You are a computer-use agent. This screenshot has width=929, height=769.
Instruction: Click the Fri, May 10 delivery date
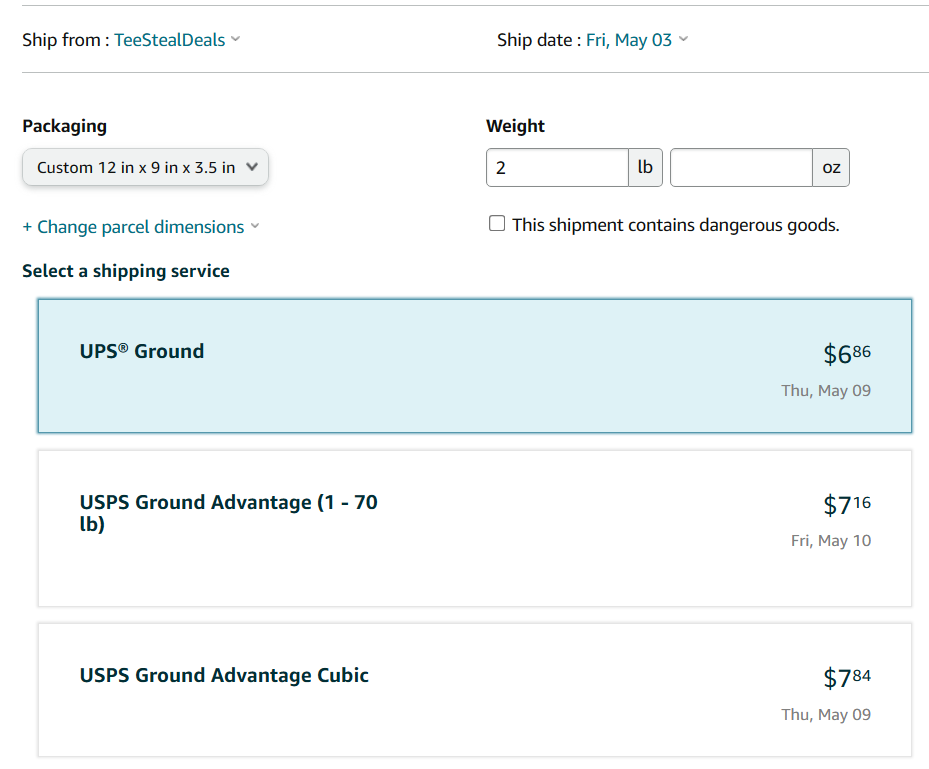(831, 540)
